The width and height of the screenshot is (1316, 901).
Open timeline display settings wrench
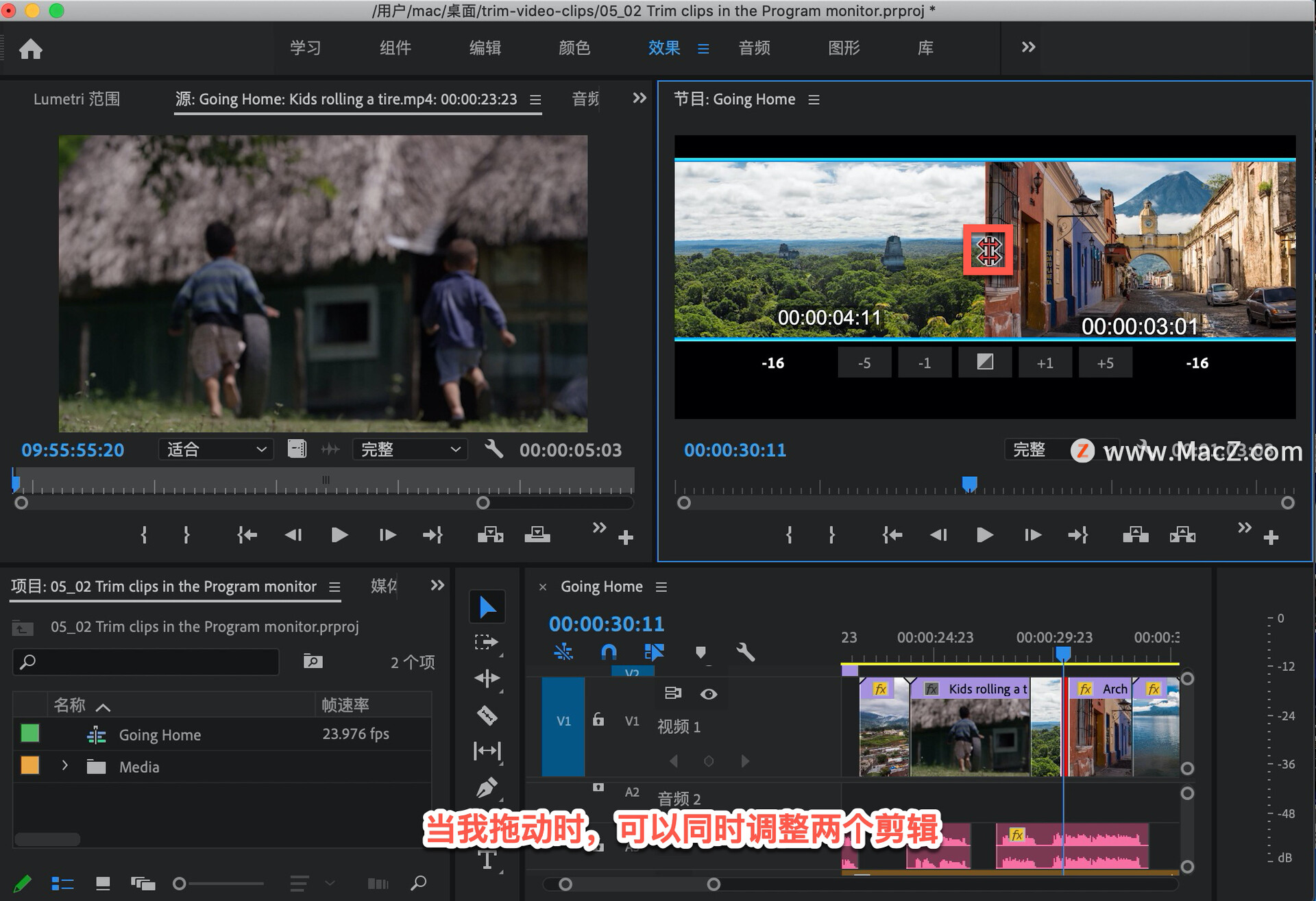(745, 652)
